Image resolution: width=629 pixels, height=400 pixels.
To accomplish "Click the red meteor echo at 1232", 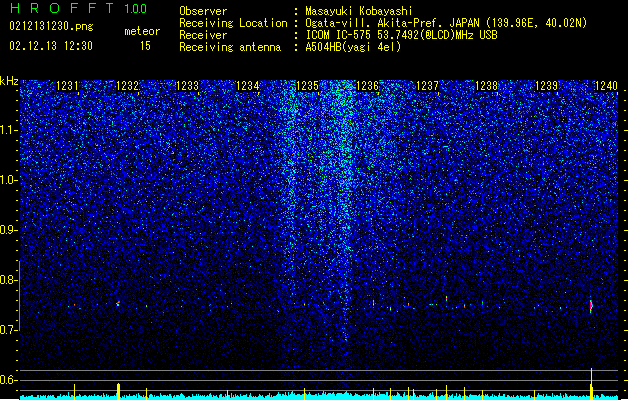I will point(118,303).
